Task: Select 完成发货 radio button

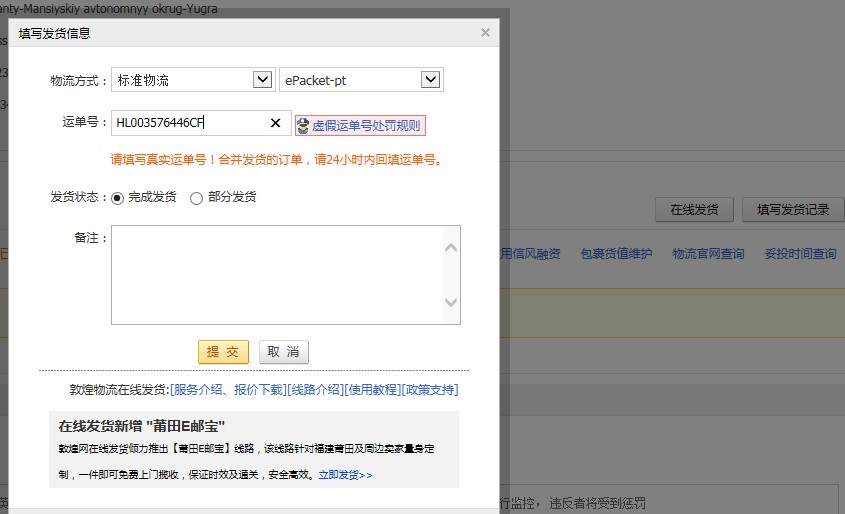Action: (x=117, y=198)
